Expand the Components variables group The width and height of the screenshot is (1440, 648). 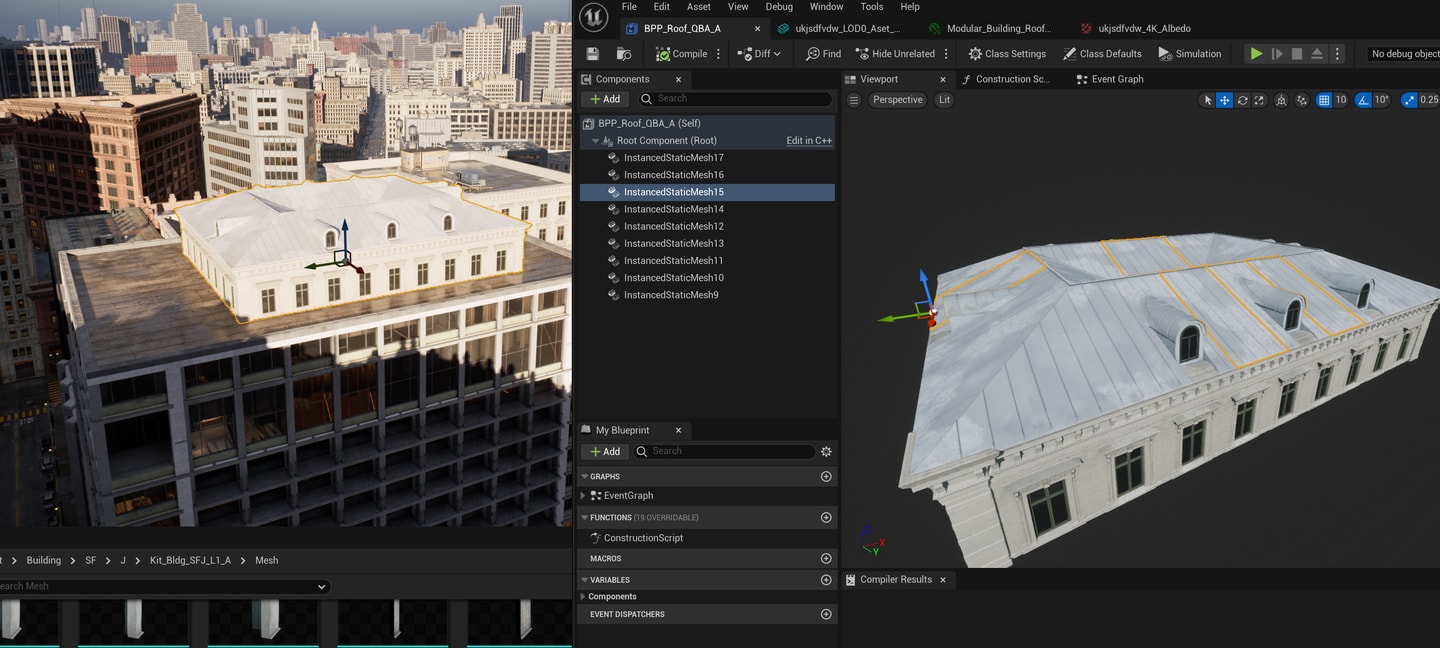tap(583, 597)
